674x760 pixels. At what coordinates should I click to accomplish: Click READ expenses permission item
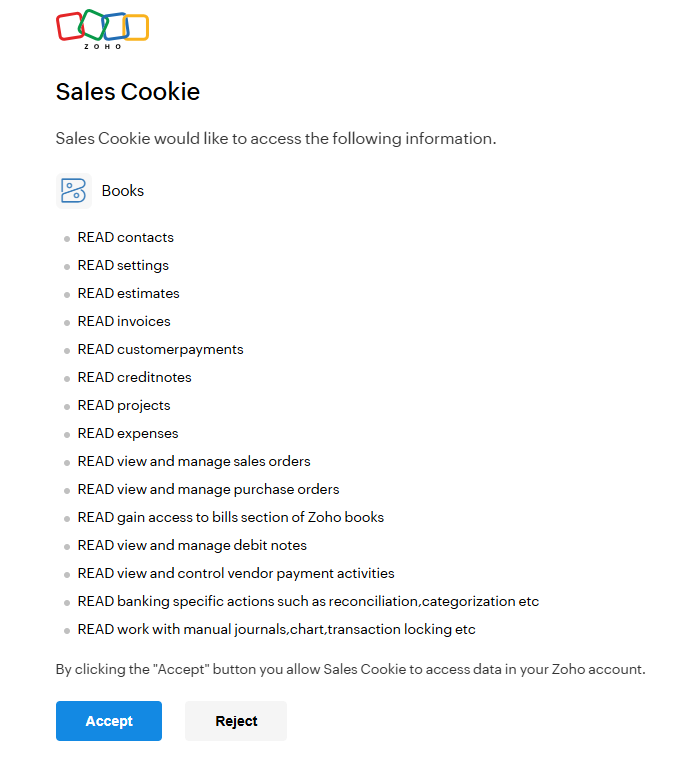pos(128,434)
